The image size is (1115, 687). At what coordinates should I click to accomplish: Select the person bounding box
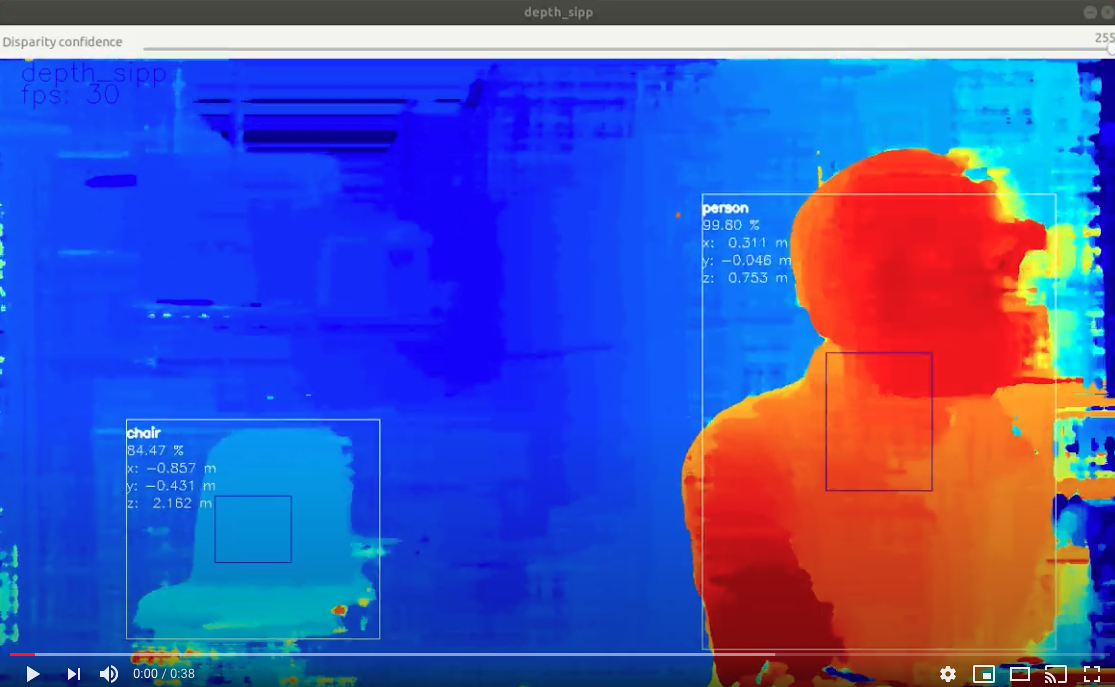[x=880, y=420]
